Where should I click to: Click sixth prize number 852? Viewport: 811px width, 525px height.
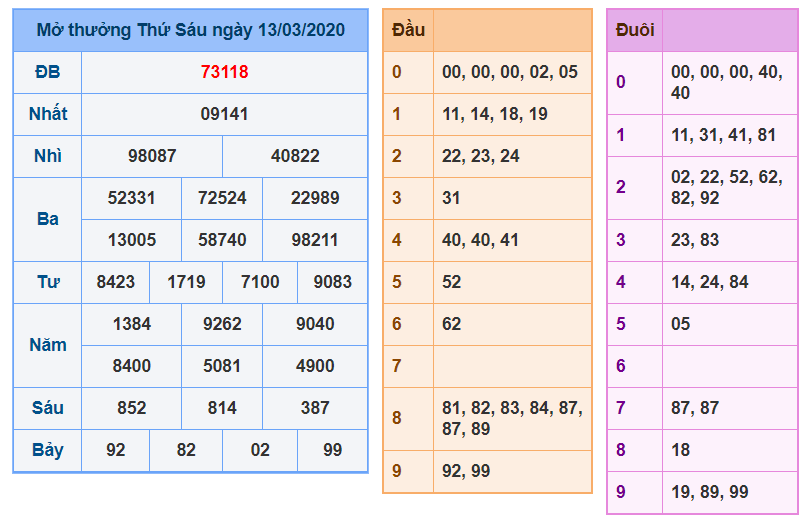point(131,408)
